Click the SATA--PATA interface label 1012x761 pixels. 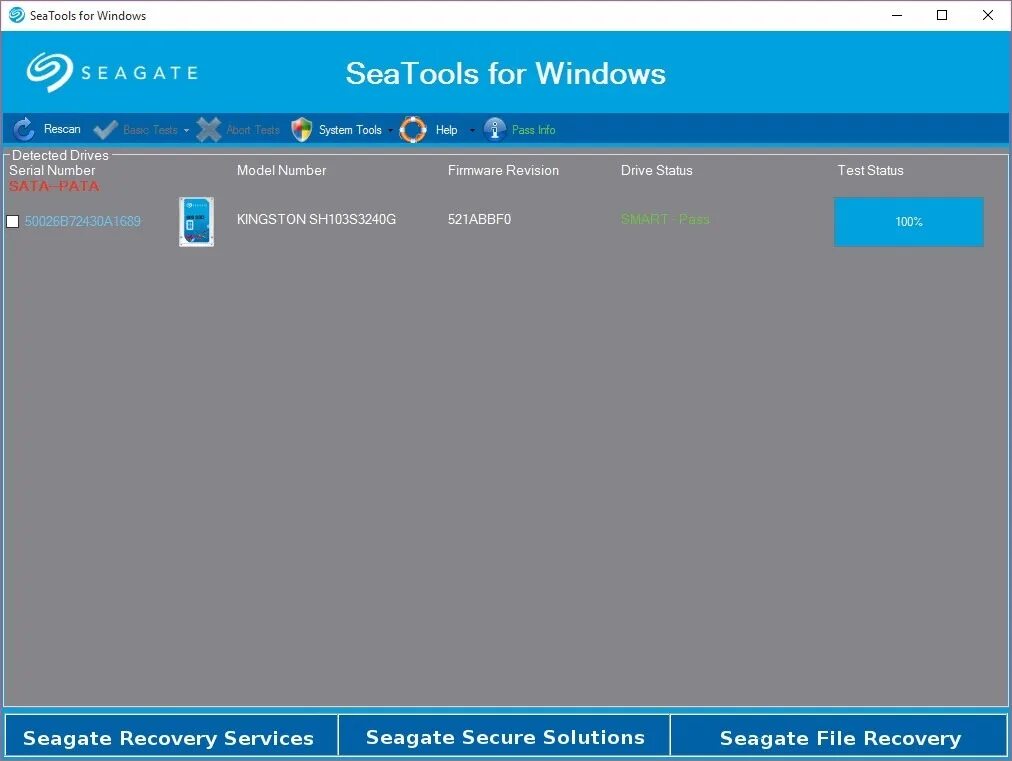[54, 186]
